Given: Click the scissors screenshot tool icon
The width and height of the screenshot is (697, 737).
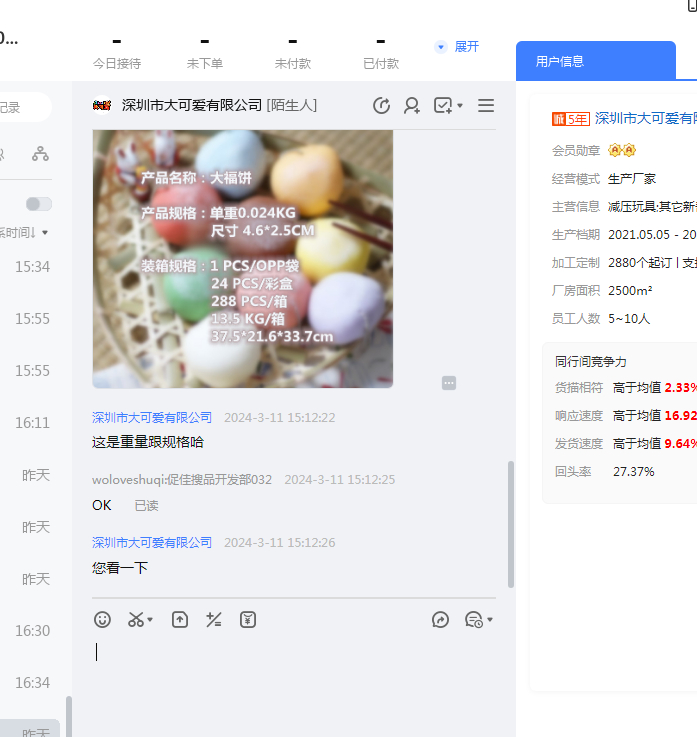Looking at the screenshot, I should (x=136, y=620).
